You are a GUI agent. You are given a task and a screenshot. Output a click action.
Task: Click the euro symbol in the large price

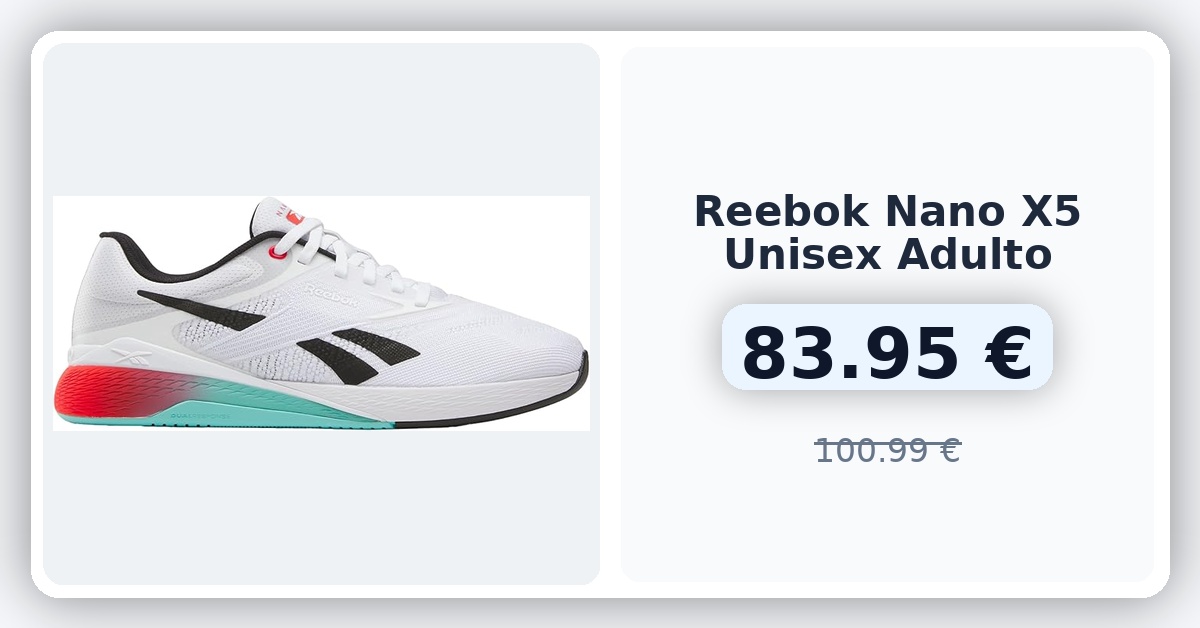pyautogui.click(x=1003, y=353)
